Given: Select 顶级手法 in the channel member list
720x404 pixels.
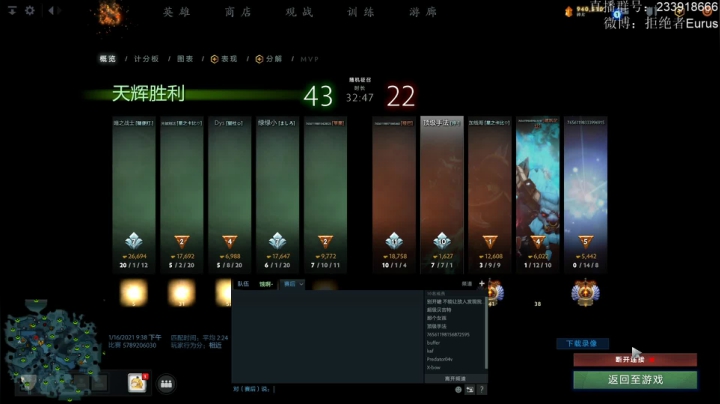Looking at the screenshot, I should tap(437, 326).
